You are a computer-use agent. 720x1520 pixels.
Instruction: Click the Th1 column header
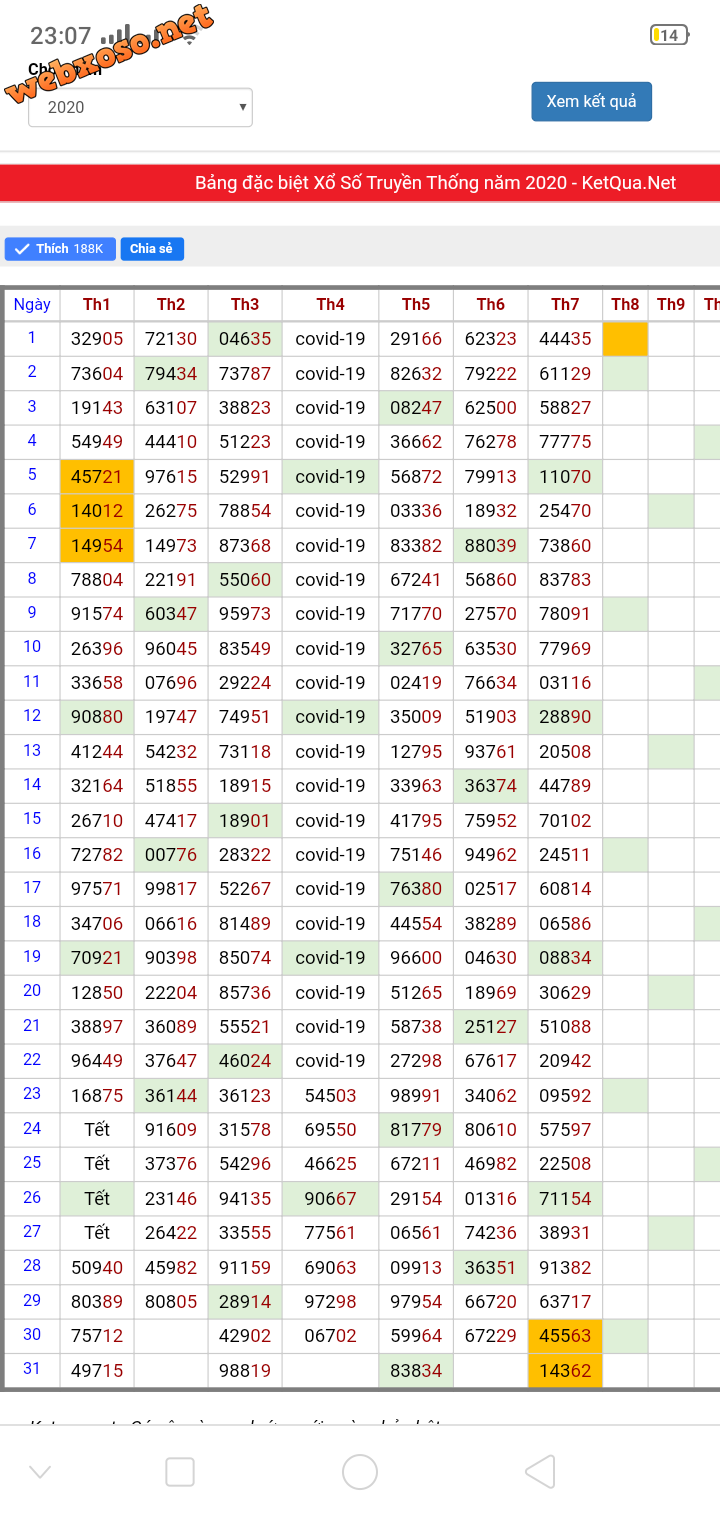tap(97, 305)
